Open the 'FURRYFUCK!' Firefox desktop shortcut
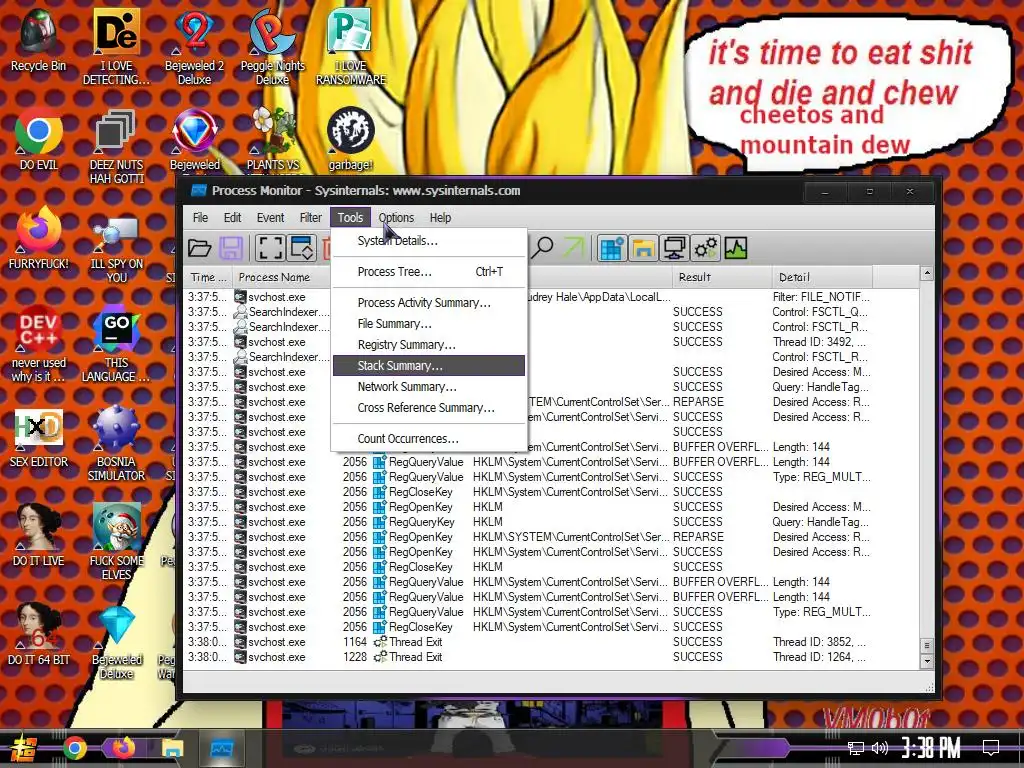 39,238
